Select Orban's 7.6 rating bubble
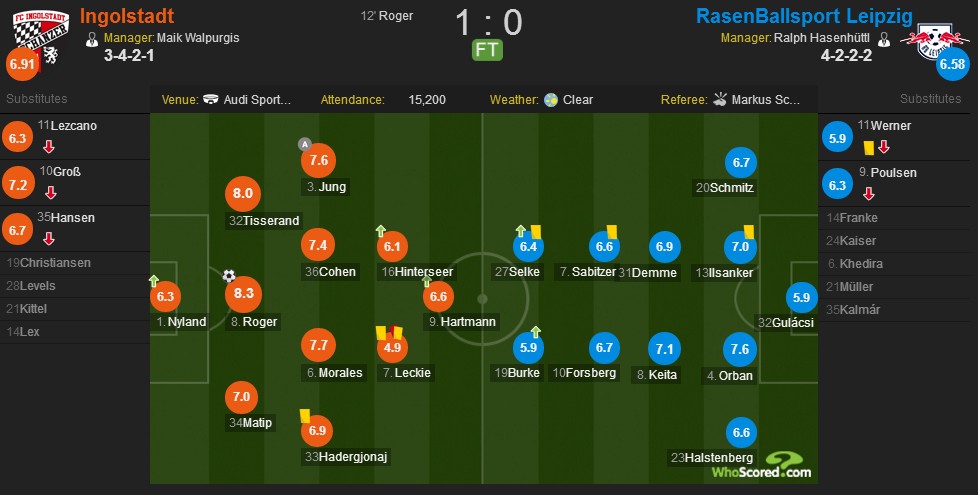Screen dimensions: 978x495 pyautogui.click(x=740, y=349)
